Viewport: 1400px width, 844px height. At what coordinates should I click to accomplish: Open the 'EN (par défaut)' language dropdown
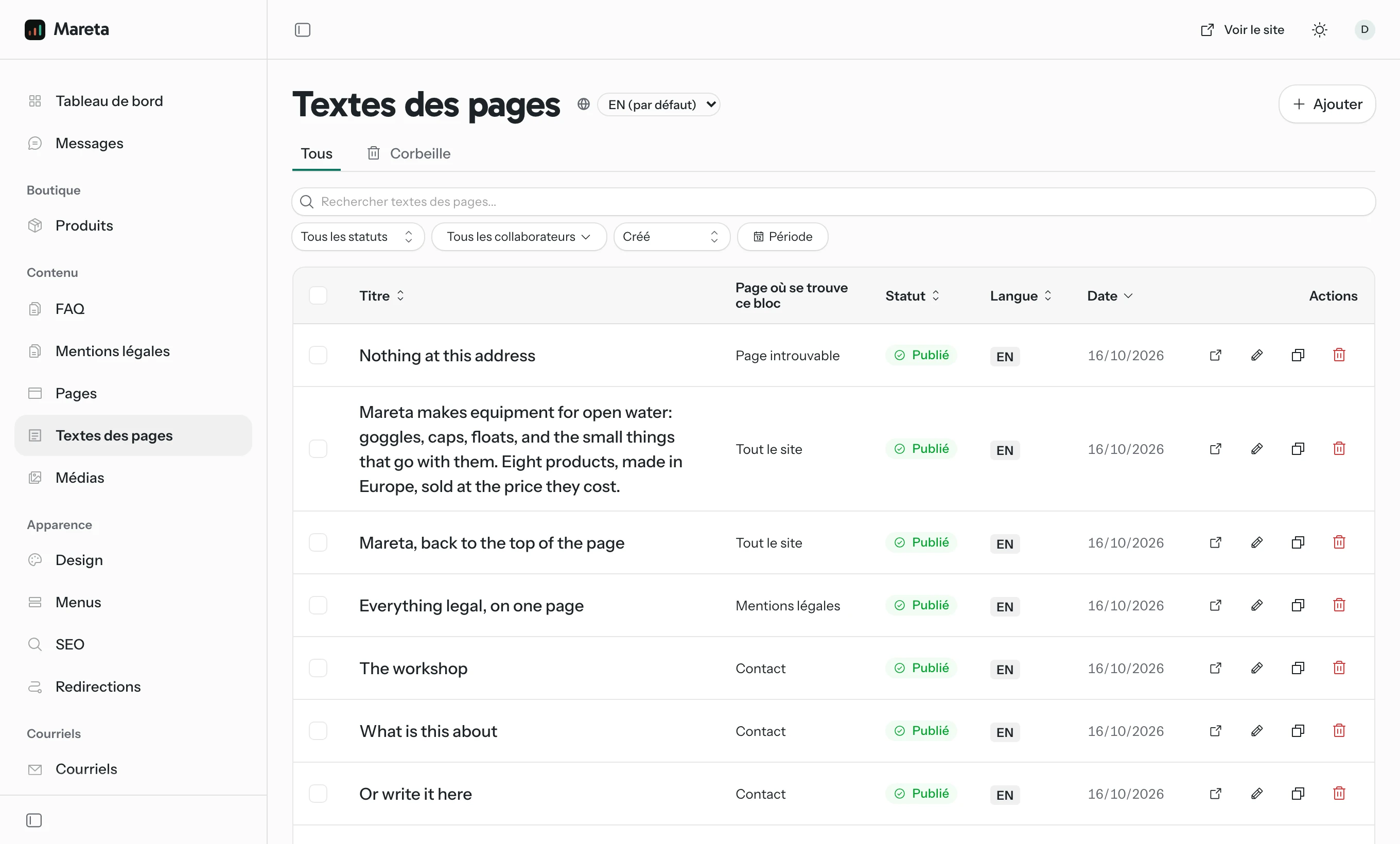[x=658, y=104]
